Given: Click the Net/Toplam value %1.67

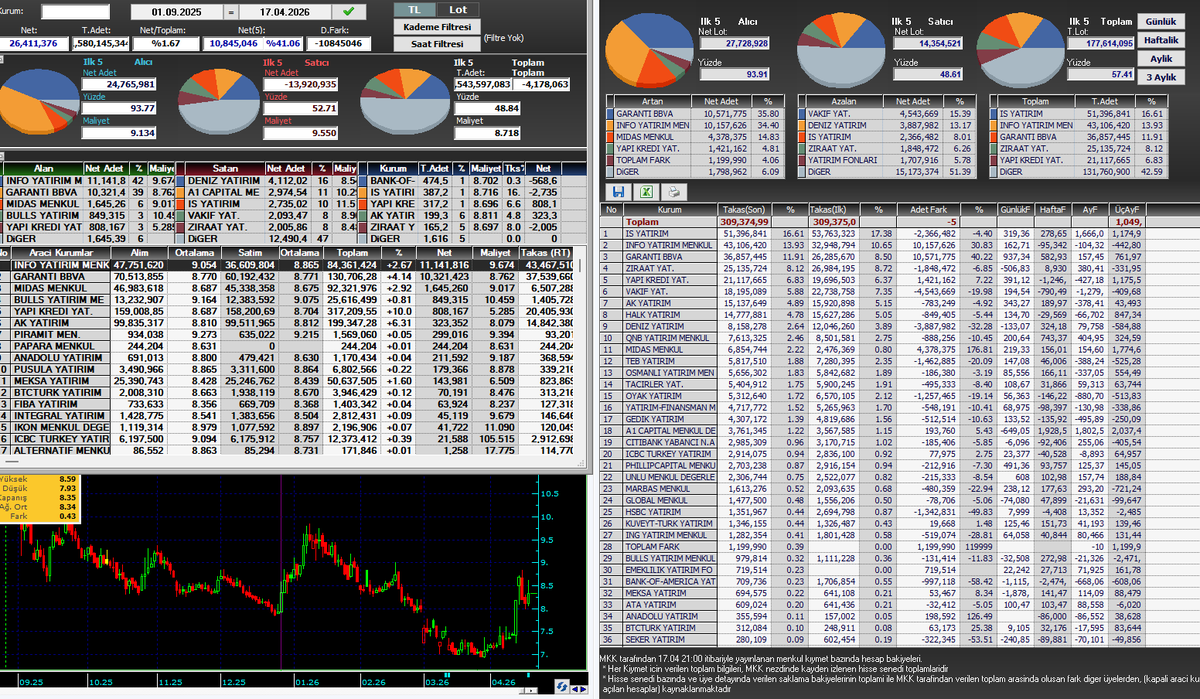Looking at the screenshot, I should pos(165,44).
